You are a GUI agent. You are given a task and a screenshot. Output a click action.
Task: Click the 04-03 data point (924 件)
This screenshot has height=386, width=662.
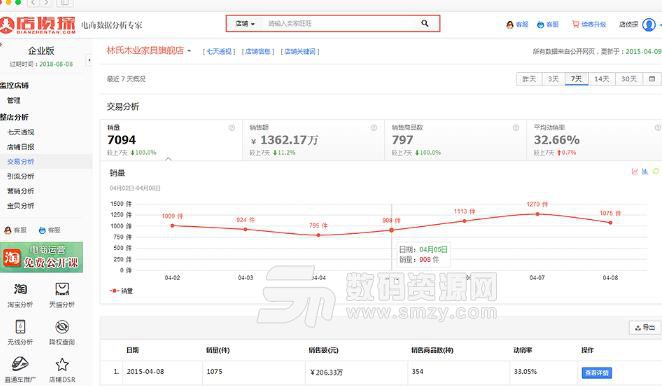click(x=245, y=229)
